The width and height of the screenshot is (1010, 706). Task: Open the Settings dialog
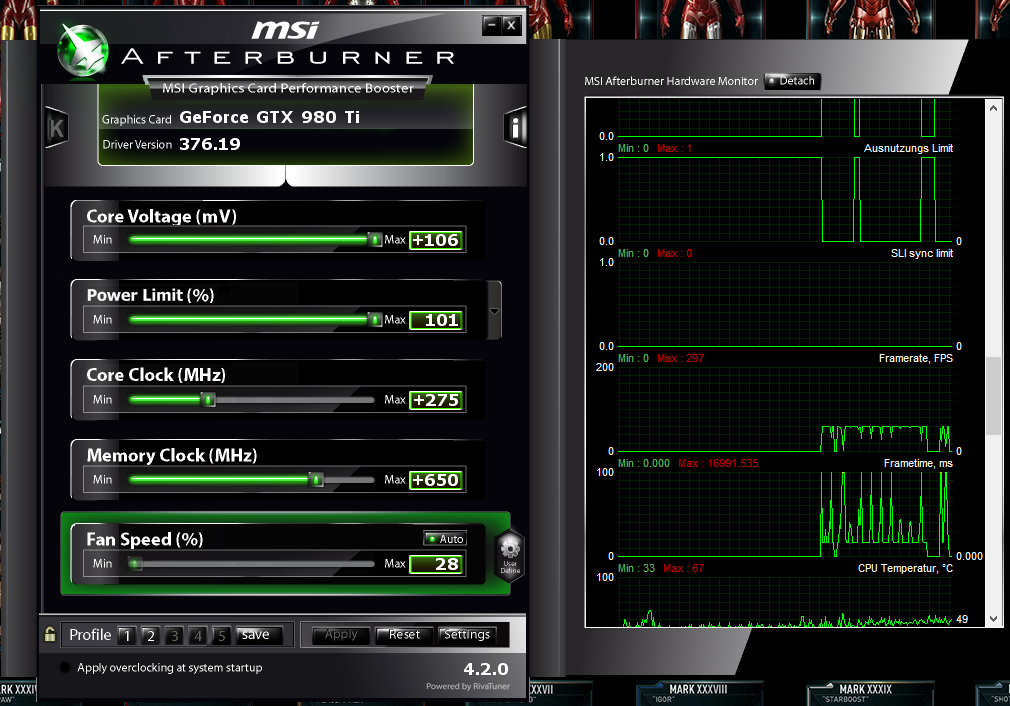tap(467, 635)
